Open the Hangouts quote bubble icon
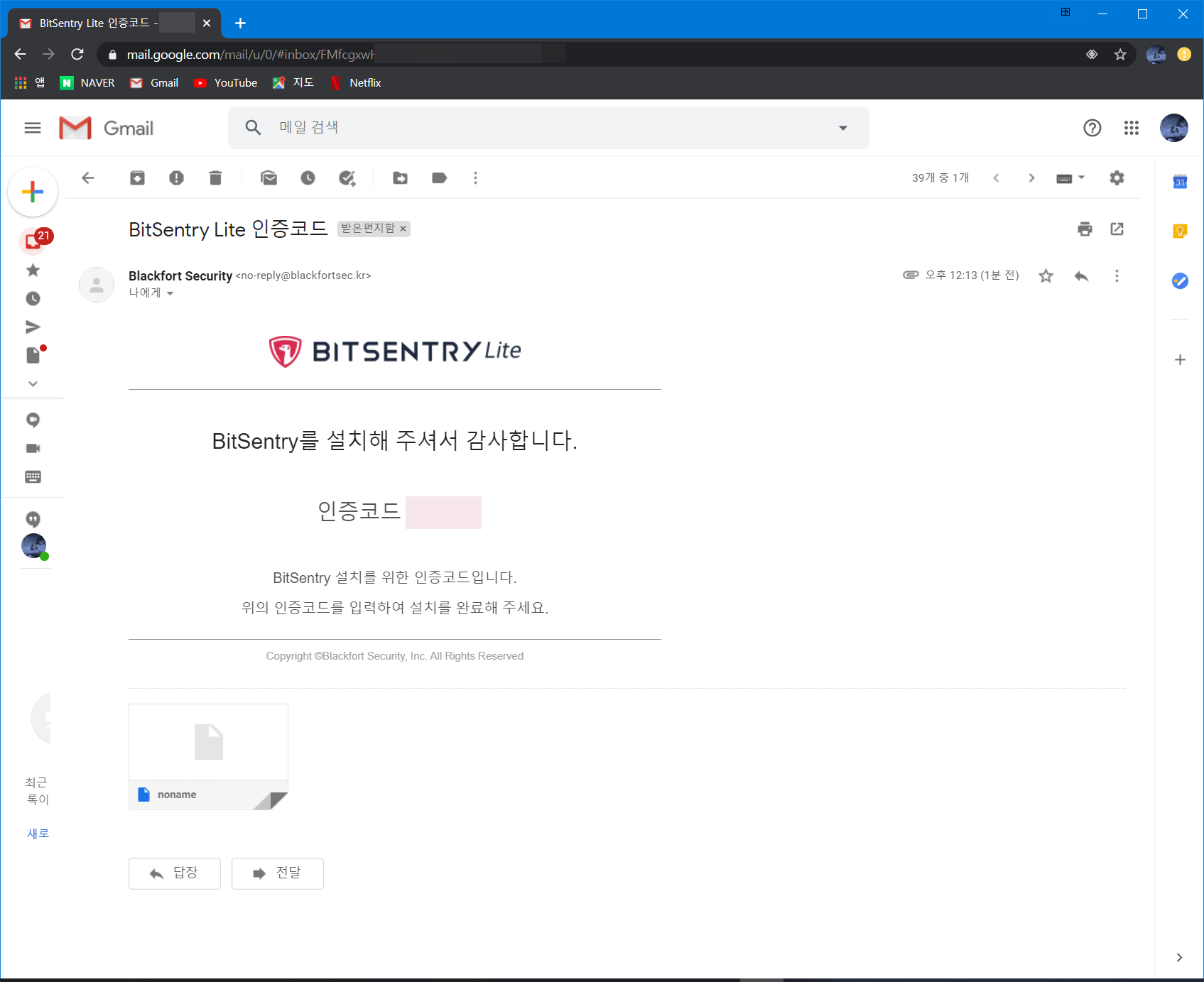 point(33,519)
